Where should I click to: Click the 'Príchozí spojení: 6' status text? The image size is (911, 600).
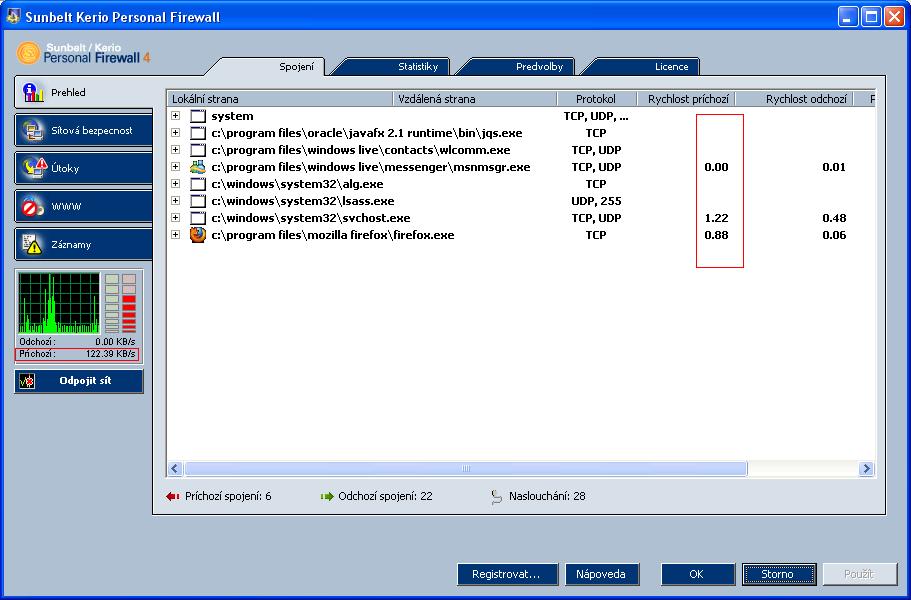click(x=228, y=497)
